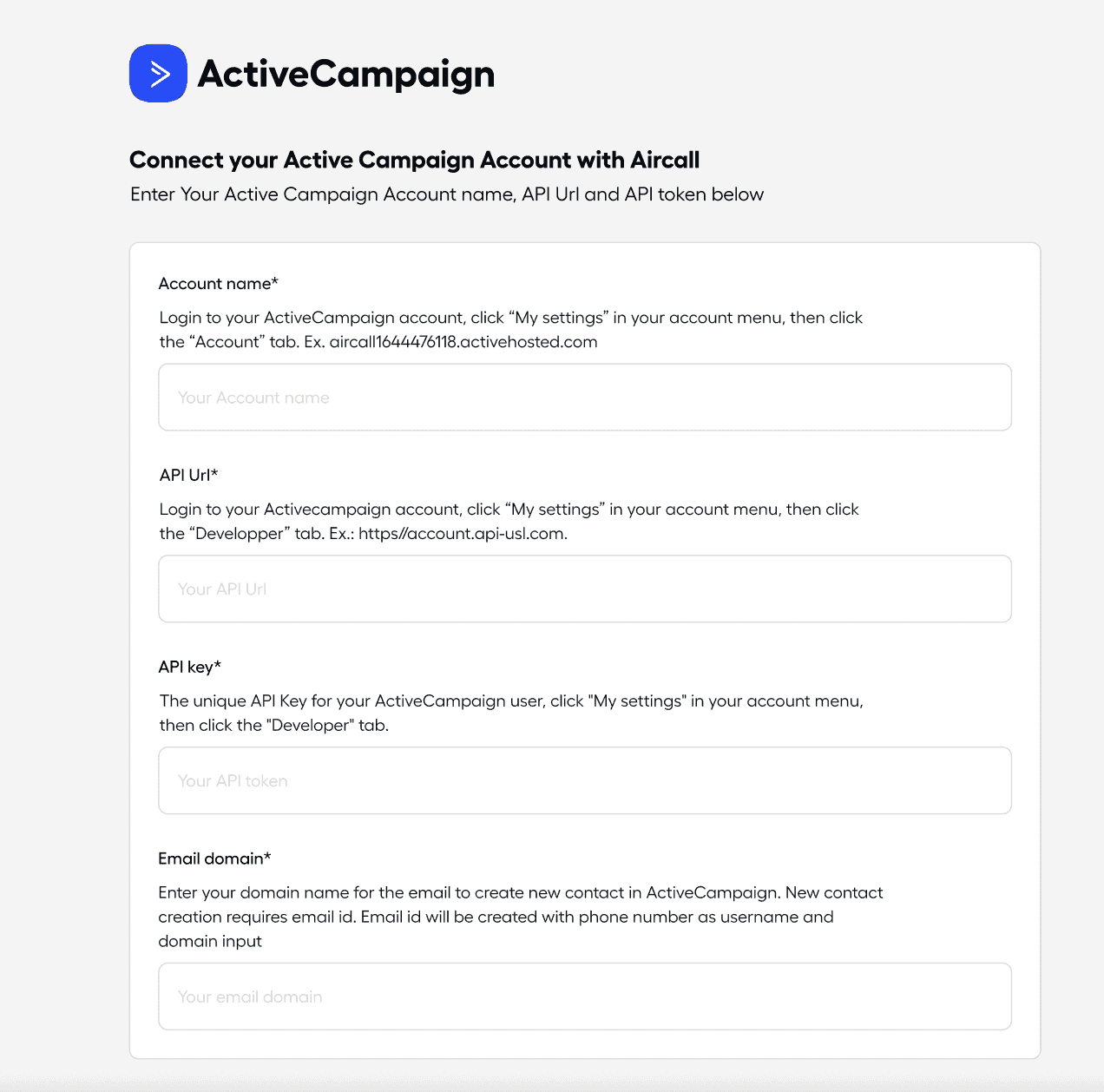Click into the Your API Url field
The height and width of the screenshot is (1092, 1104).
click(x=584, y=589)
